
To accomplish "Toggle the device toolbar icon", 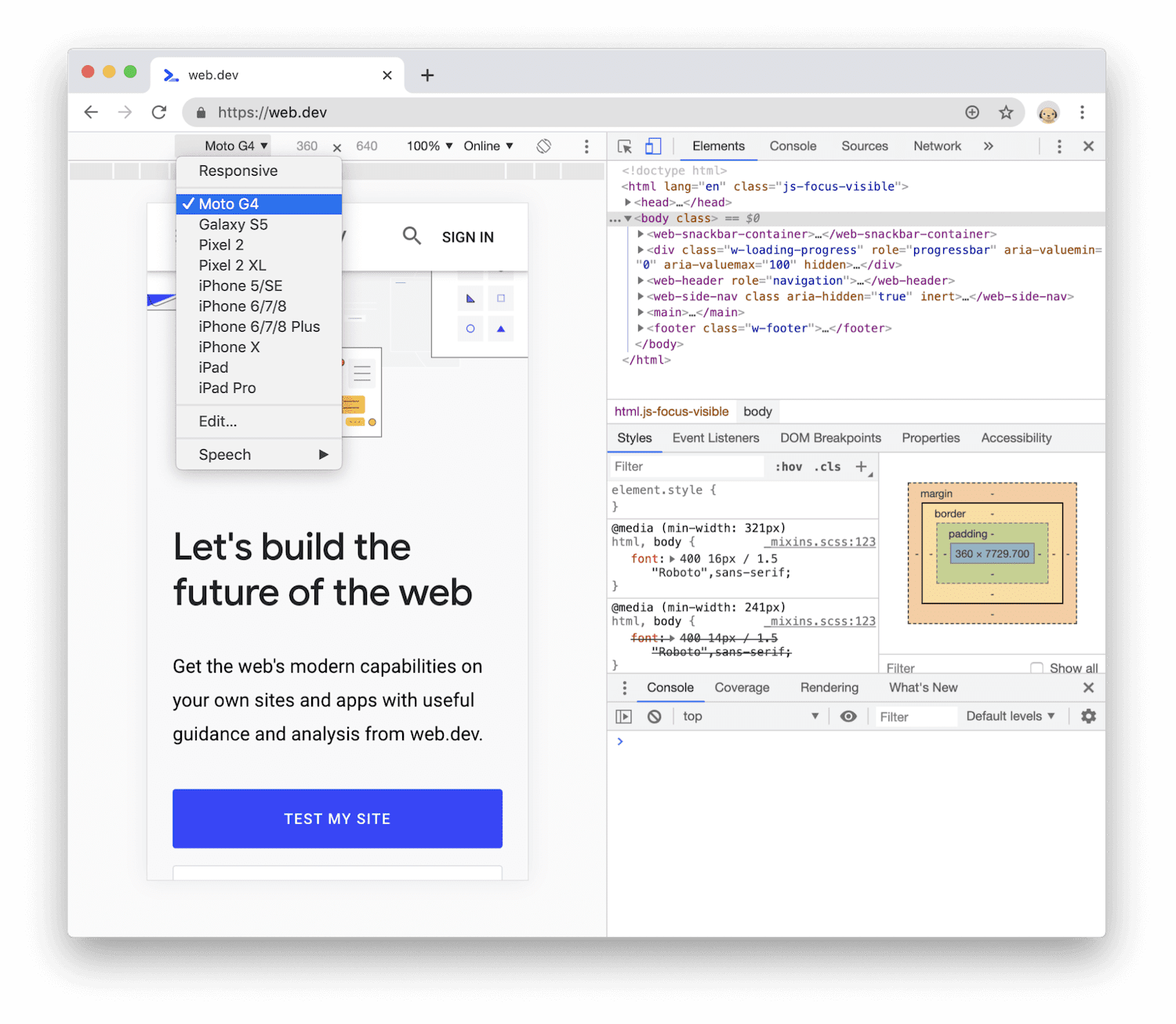I will (653, 146).
